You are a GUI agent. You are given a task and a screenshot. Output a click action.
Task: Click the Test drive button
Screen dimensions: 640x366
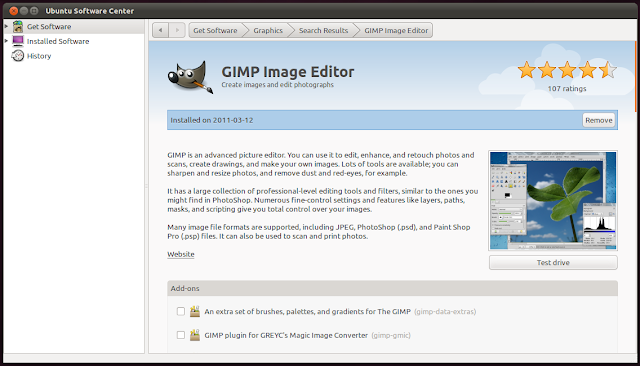click(553, 262)
